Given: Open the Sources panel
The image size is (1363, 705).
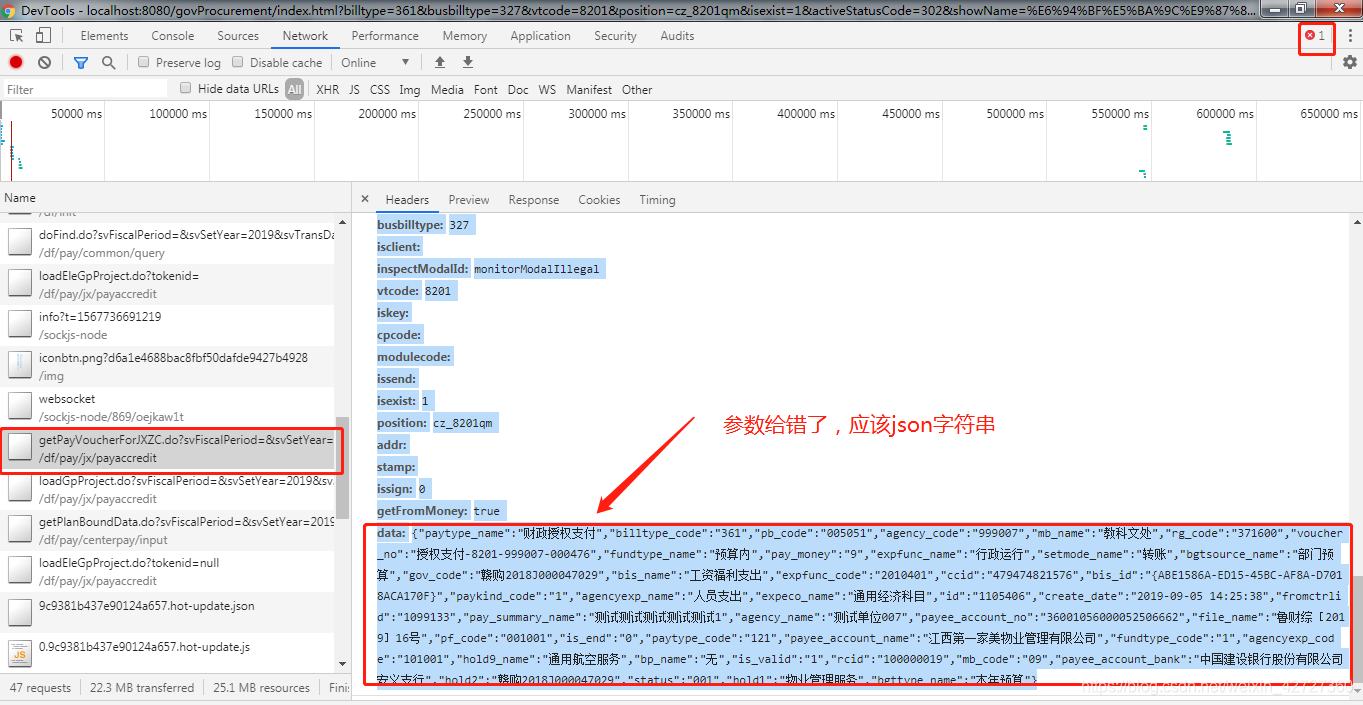Looking at the screenshot, I should (238, 36).
